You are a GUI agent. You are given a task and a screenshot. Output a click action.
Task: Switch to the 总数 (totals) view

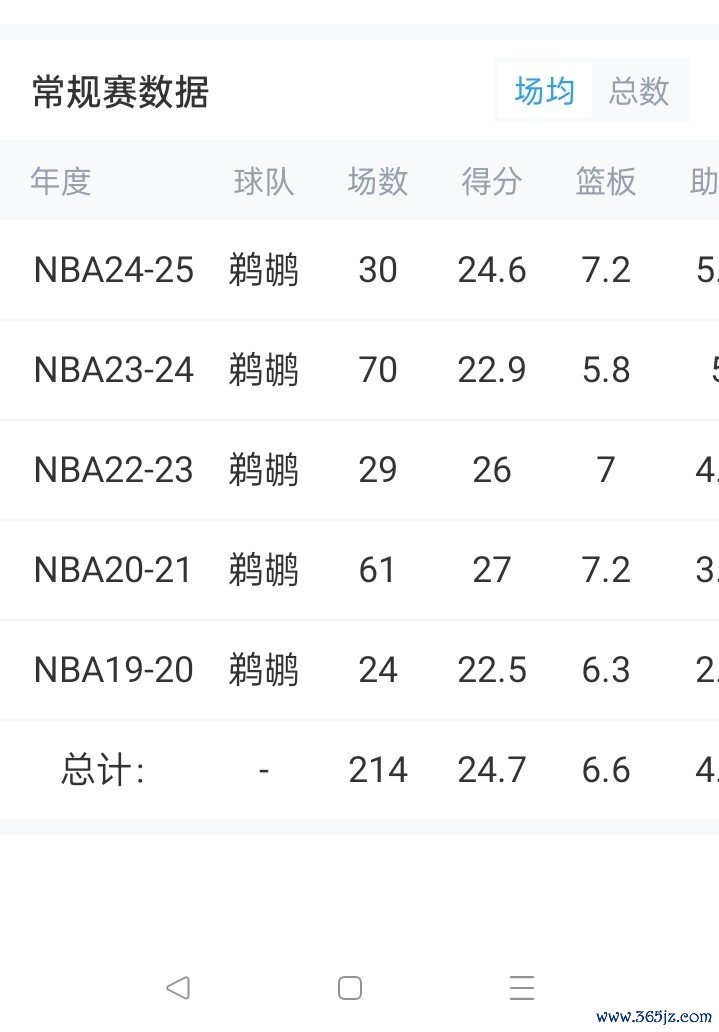click(x=639, y=92)
